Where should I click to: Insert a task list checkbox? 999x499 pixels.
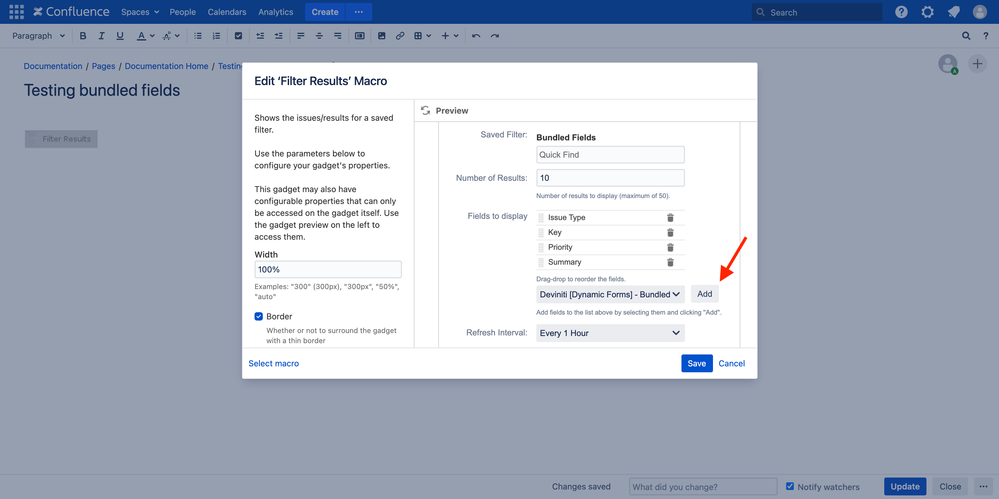(x=238, y=36)
